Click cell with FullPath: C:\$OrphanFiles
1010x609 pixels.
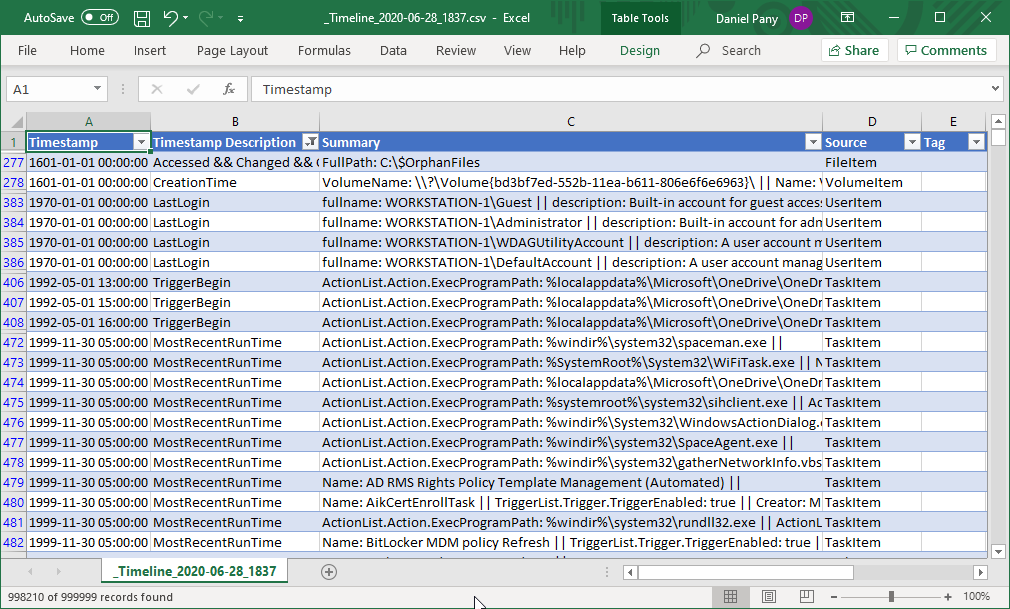tap(571, 162)
